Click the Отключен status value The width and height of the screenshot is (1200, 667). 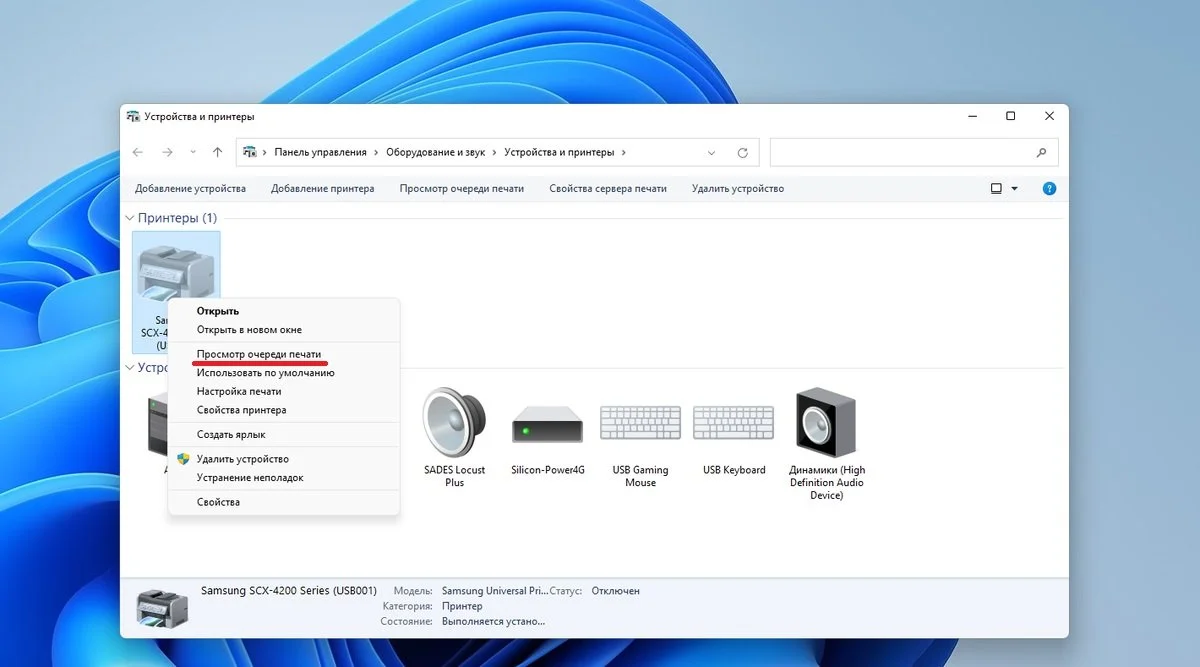coord(615,591)
